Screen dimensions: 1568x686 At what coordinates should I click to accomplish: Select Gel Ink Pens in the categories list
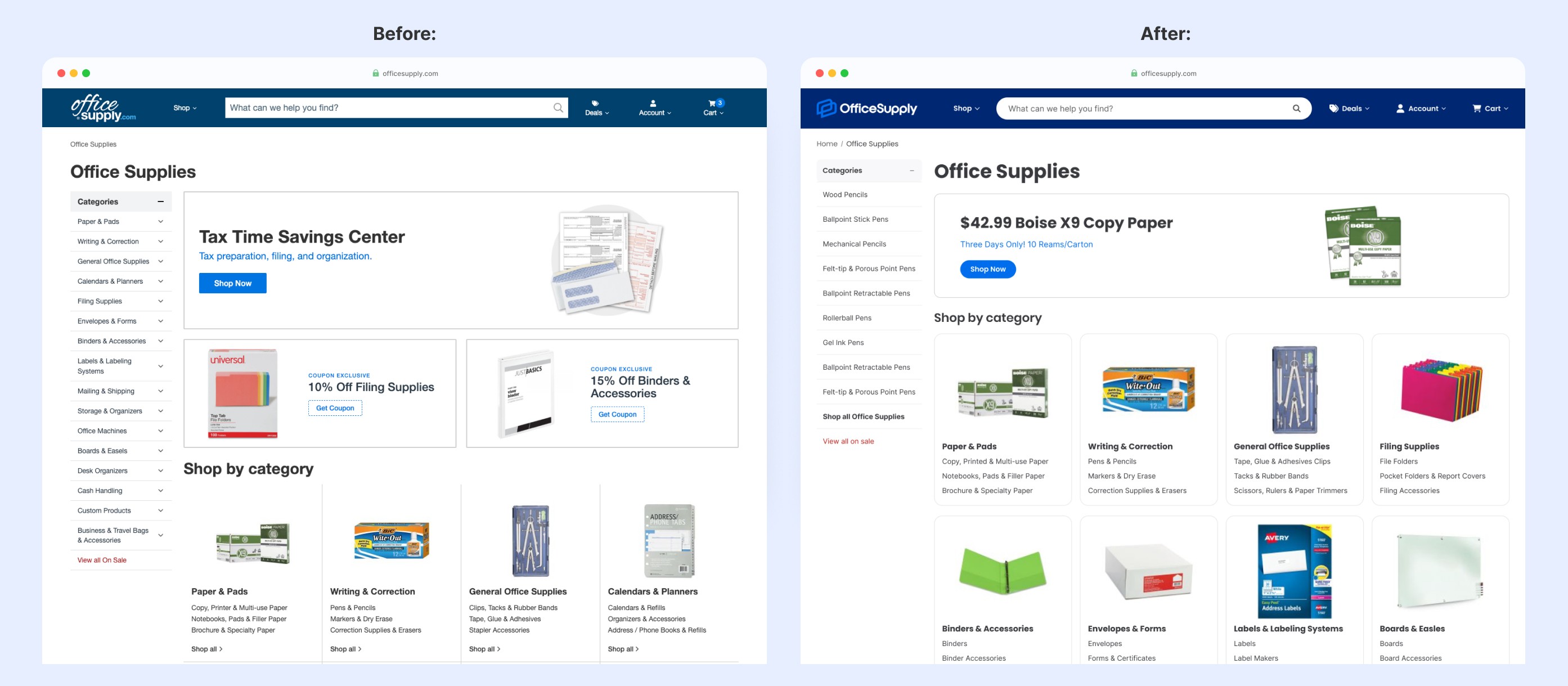(x=843, y=343)
